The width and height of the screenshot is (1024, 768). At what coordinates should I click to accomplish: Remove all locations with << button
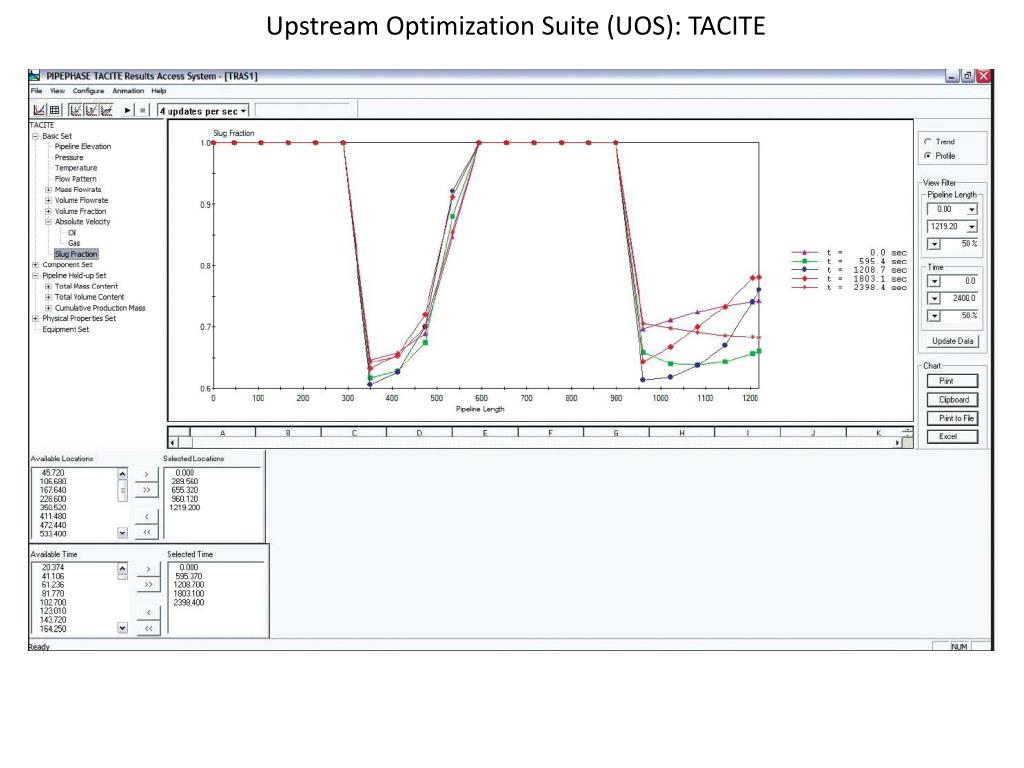(x=146, y=532)
